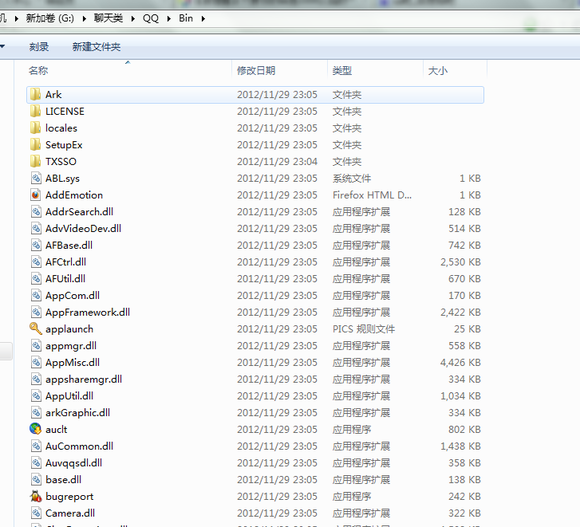
Task: Select the file name Auvqqsdl.dll
Action: click(74, 463)
